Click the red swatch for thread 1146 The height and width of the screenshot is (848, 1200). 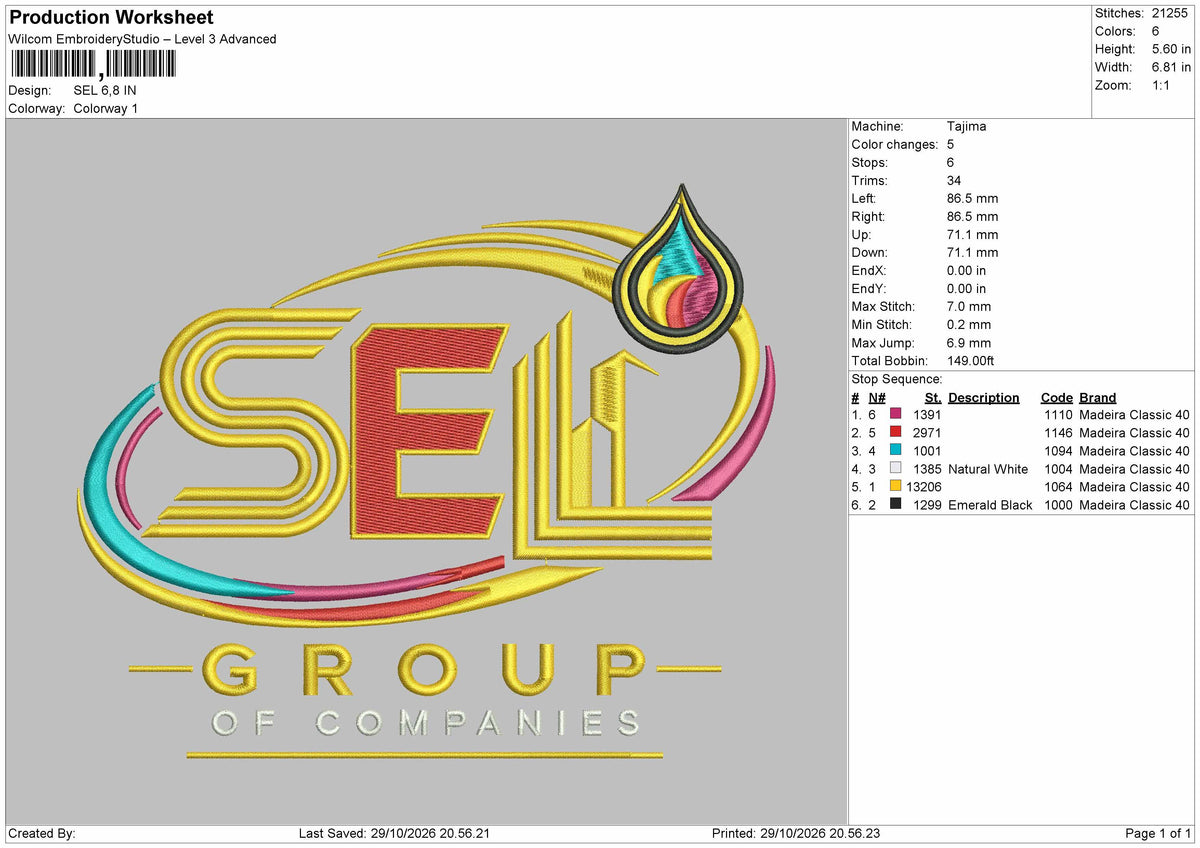pos(895,433)
